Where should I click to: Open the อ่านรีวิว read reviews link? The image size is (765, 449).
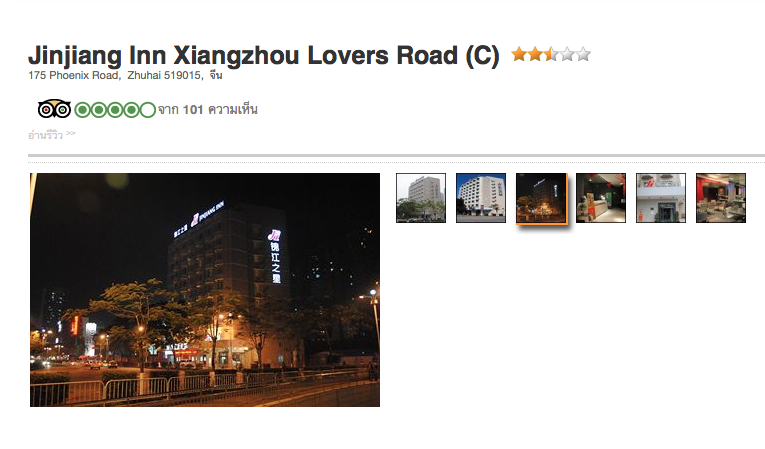tap(45, 135)
